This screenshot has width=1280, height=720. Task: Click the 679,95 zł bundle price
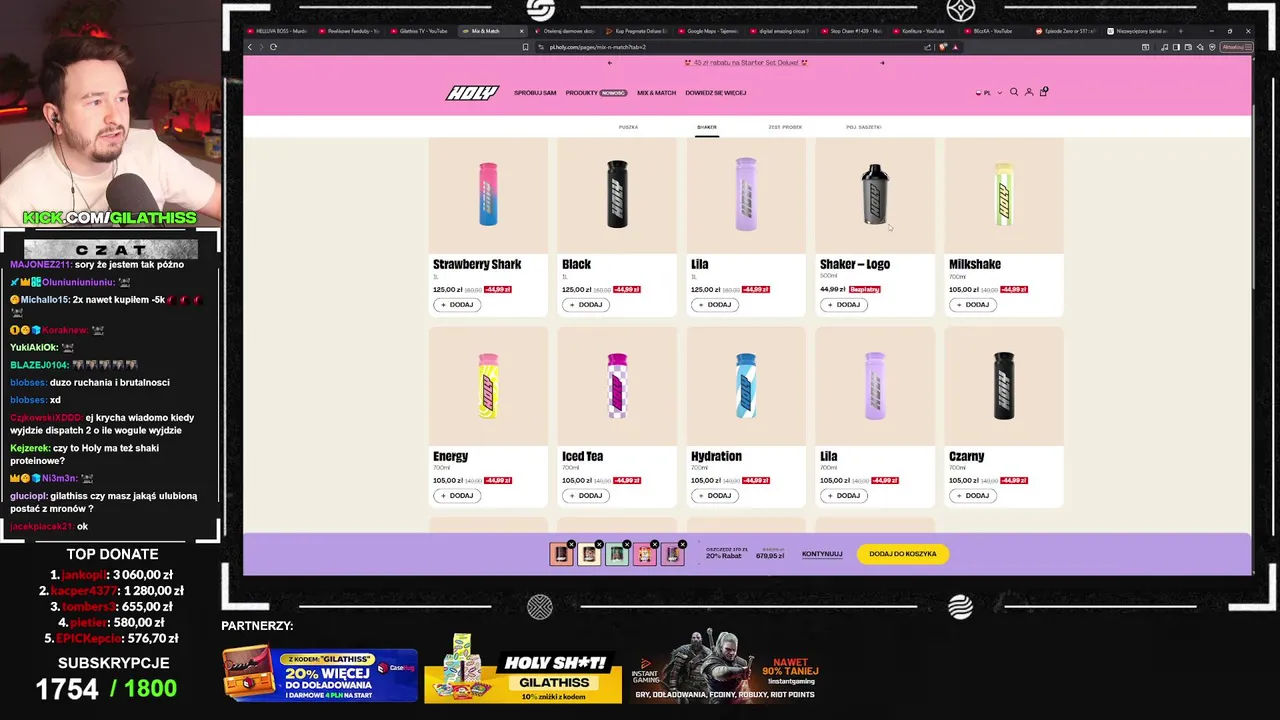(x=770, y=556)
